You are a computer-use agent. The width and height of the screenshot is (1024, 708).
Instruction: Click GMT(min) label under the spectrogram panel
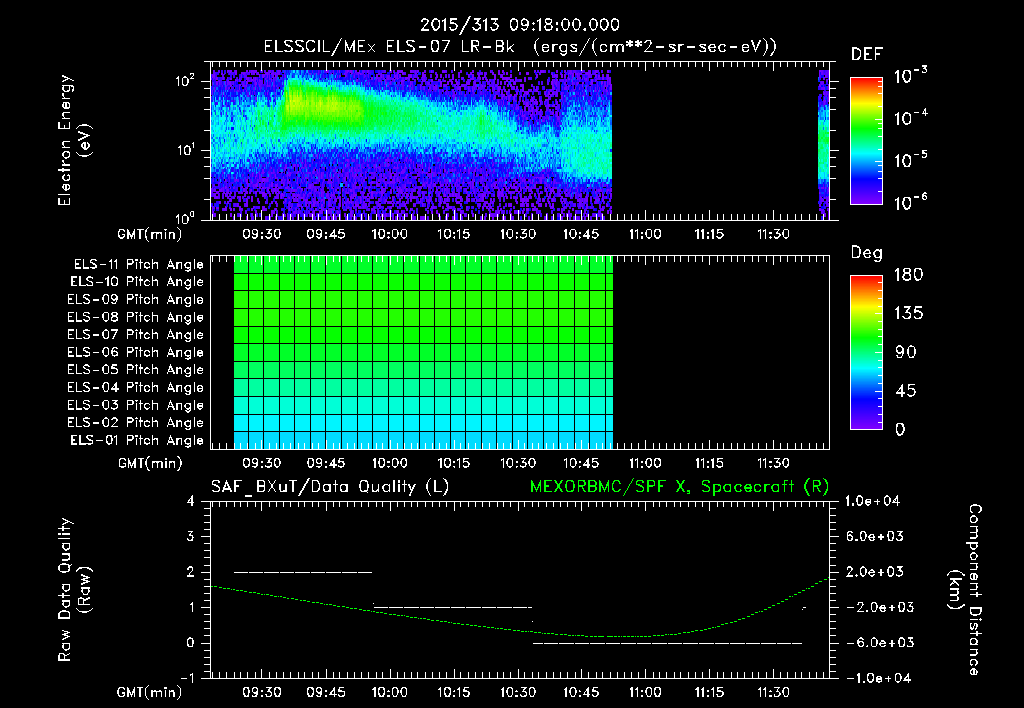pos(150,234)
